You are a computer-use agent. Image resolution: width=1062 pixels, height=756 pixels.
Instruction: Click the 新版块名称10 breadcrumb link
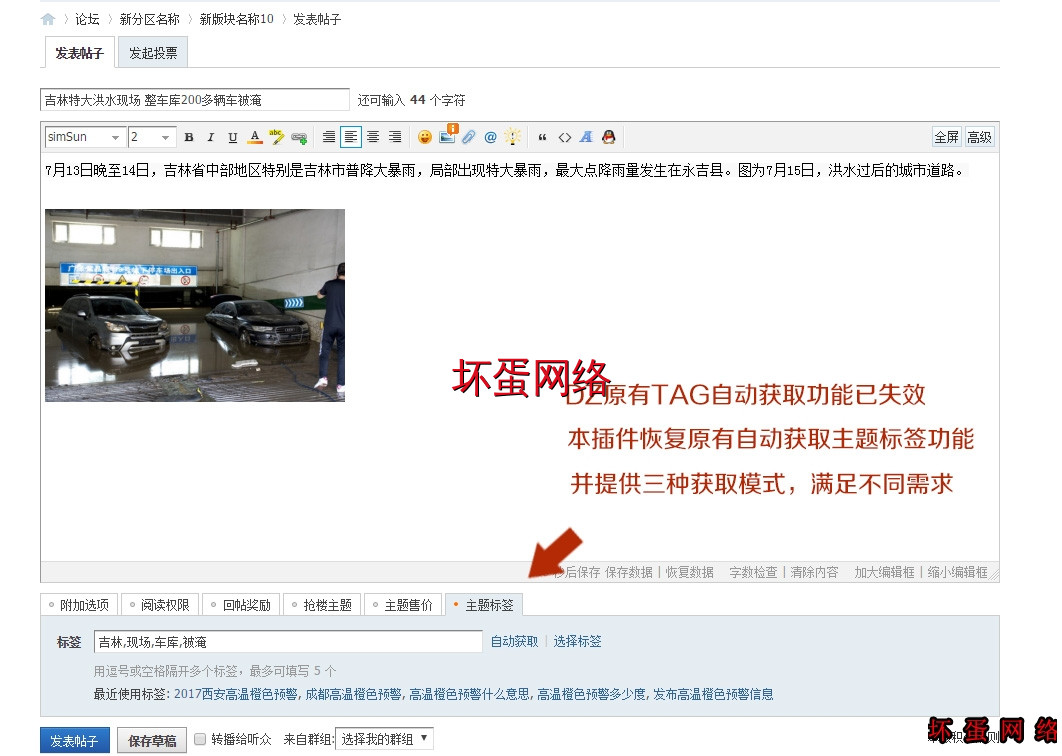[236, 19]
